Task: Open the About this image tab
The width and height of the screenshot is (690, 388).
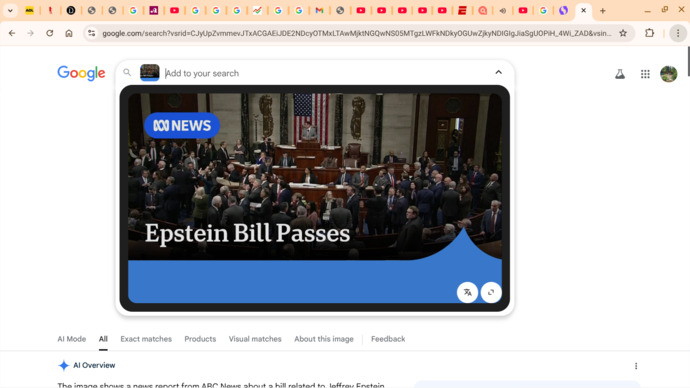Action: pos(324,339)
